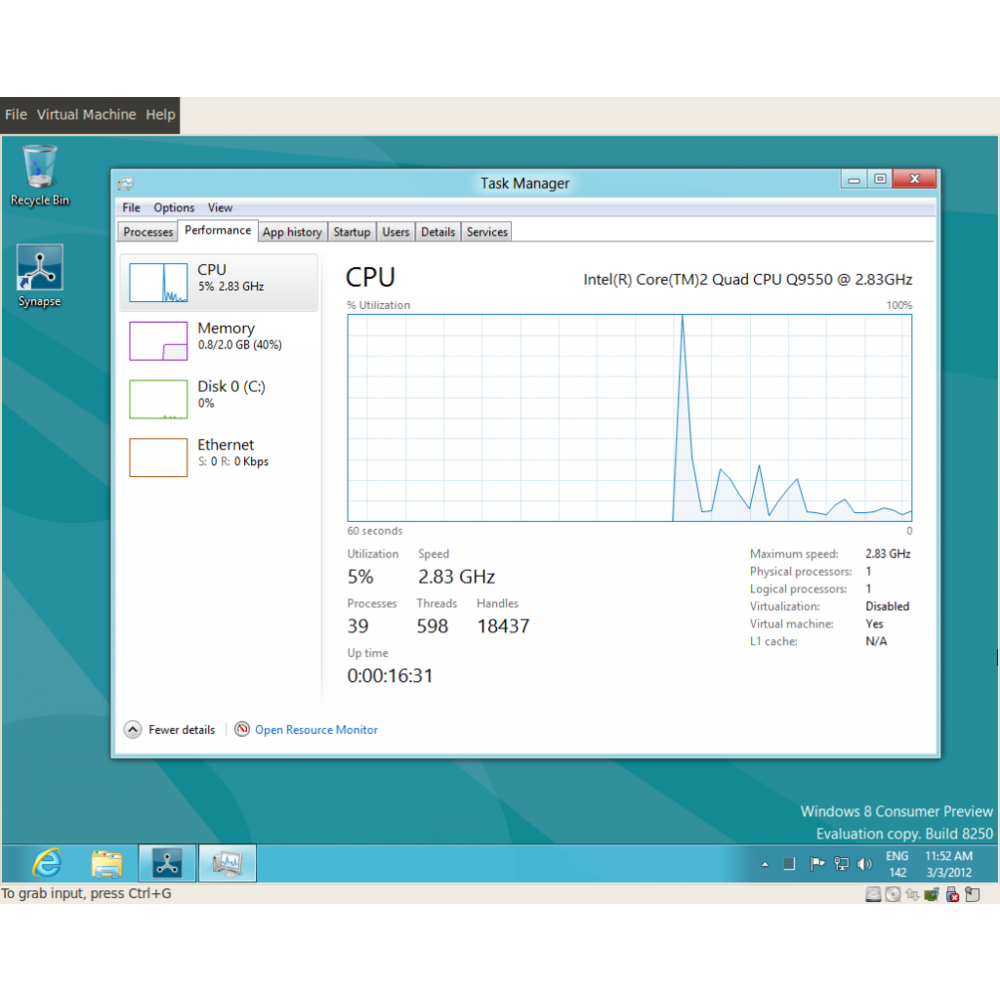Launch Internet Explorer from the taskbar

pos(47,863)
